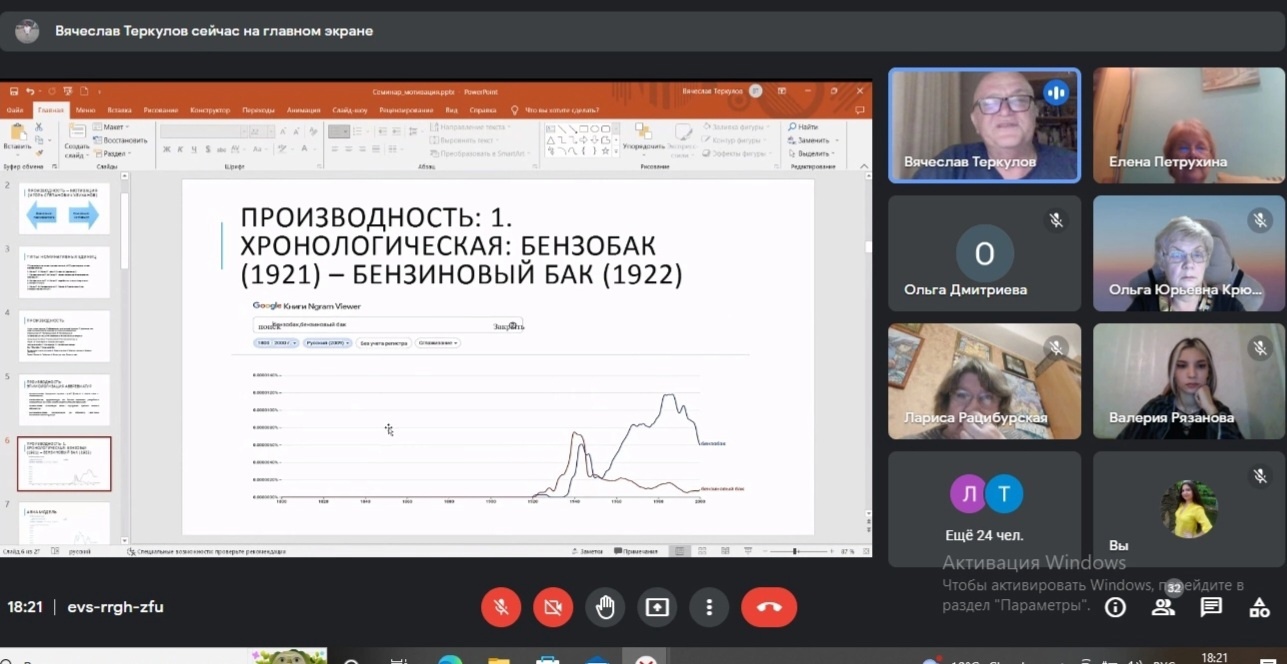Expand the Макет layout dropdown
Screen dimensions: 1287x664
pyautogui.click(x=113, y=127)
